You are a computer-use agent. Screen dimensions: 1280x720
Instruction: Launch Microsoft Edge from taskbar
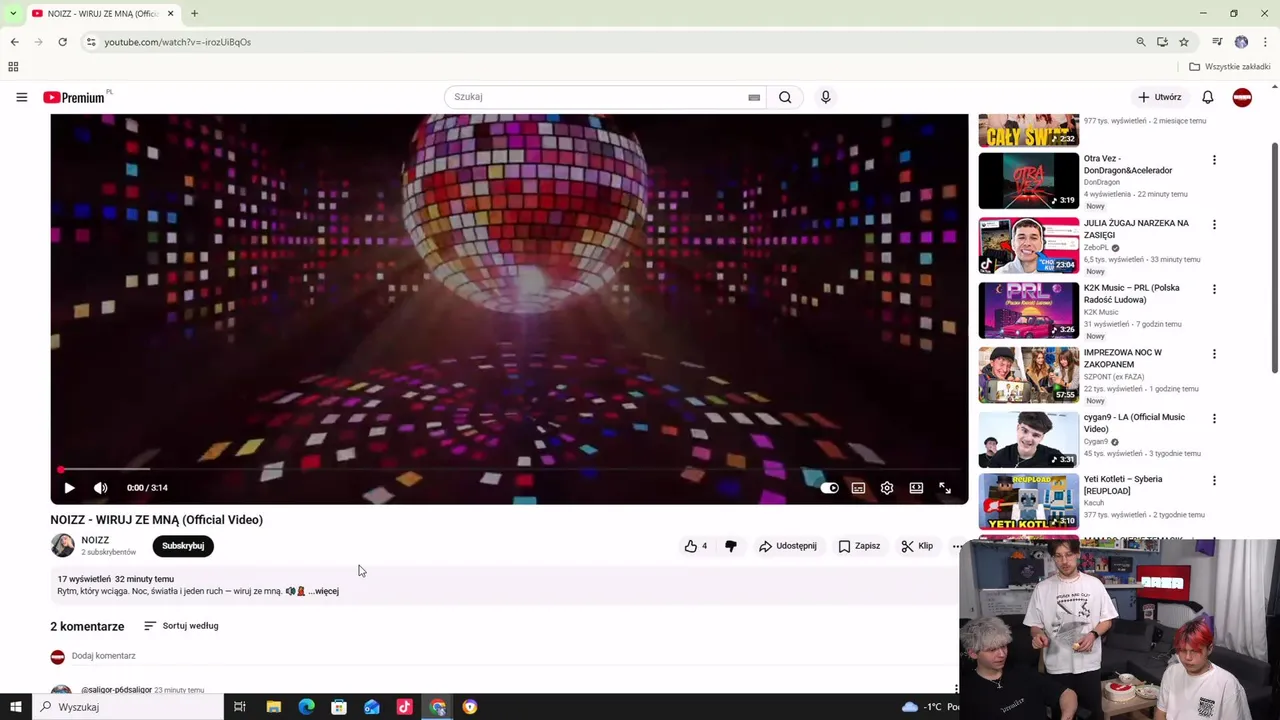click(x=306, y=707)
